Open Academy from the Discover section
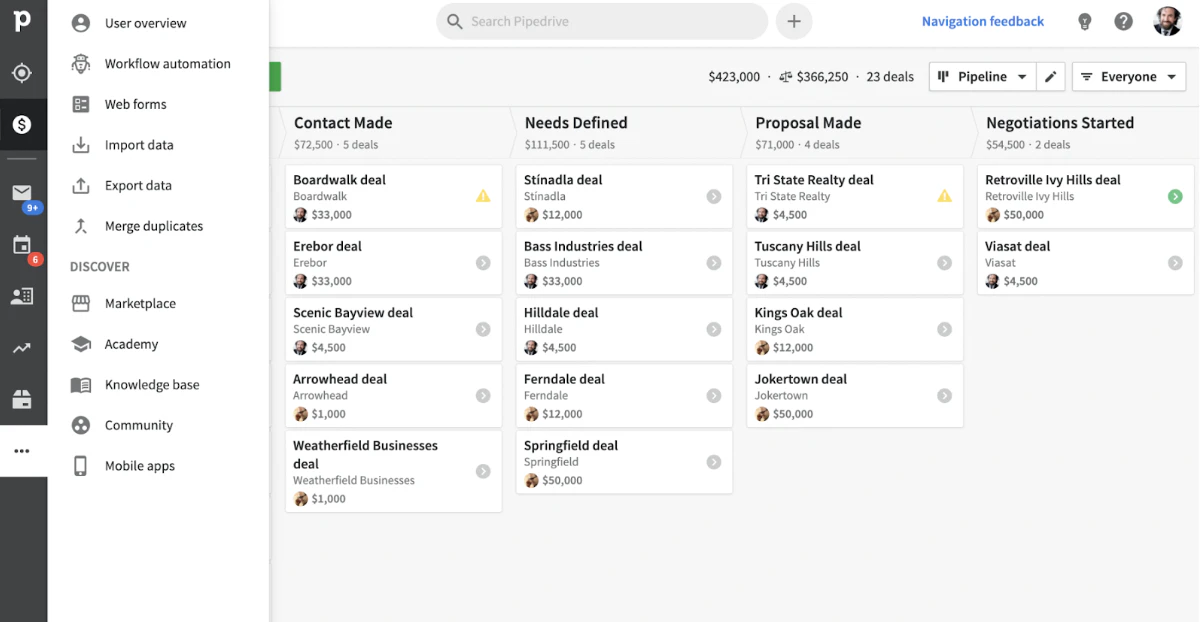1202x622 pixels. tap(158, 344)
